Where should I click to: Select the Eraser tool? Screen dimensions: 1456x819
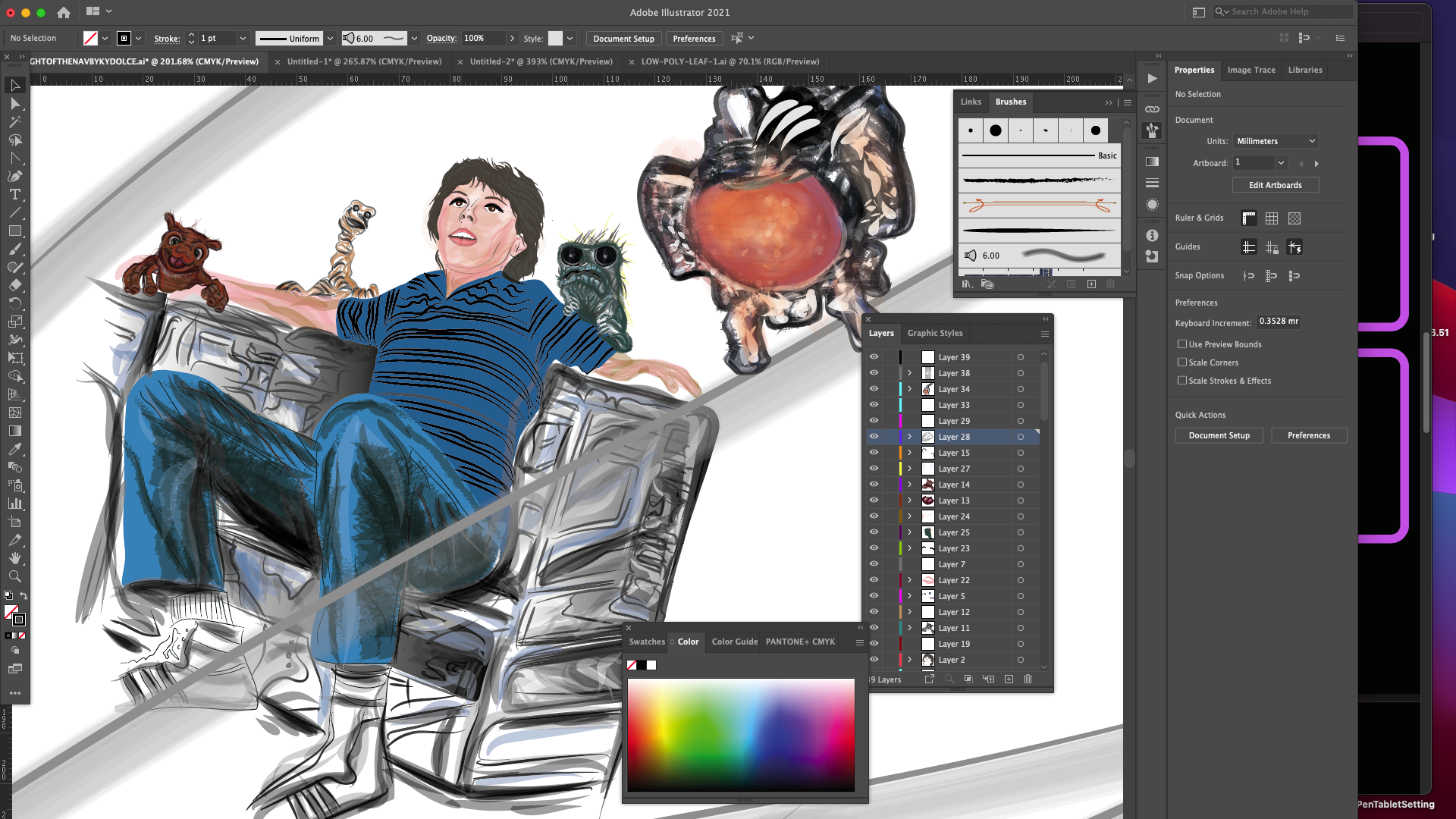coord(14,285)
